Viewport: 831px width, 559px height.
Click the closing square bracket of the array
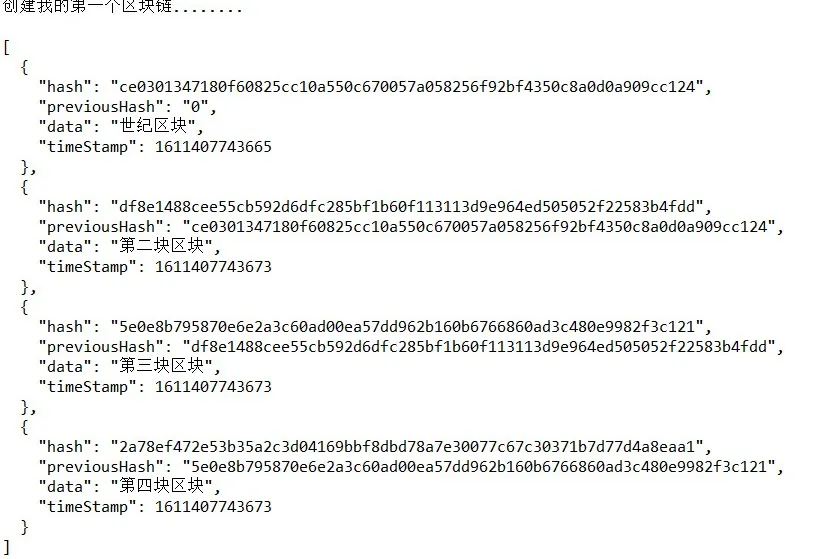(x=6, y=547)
